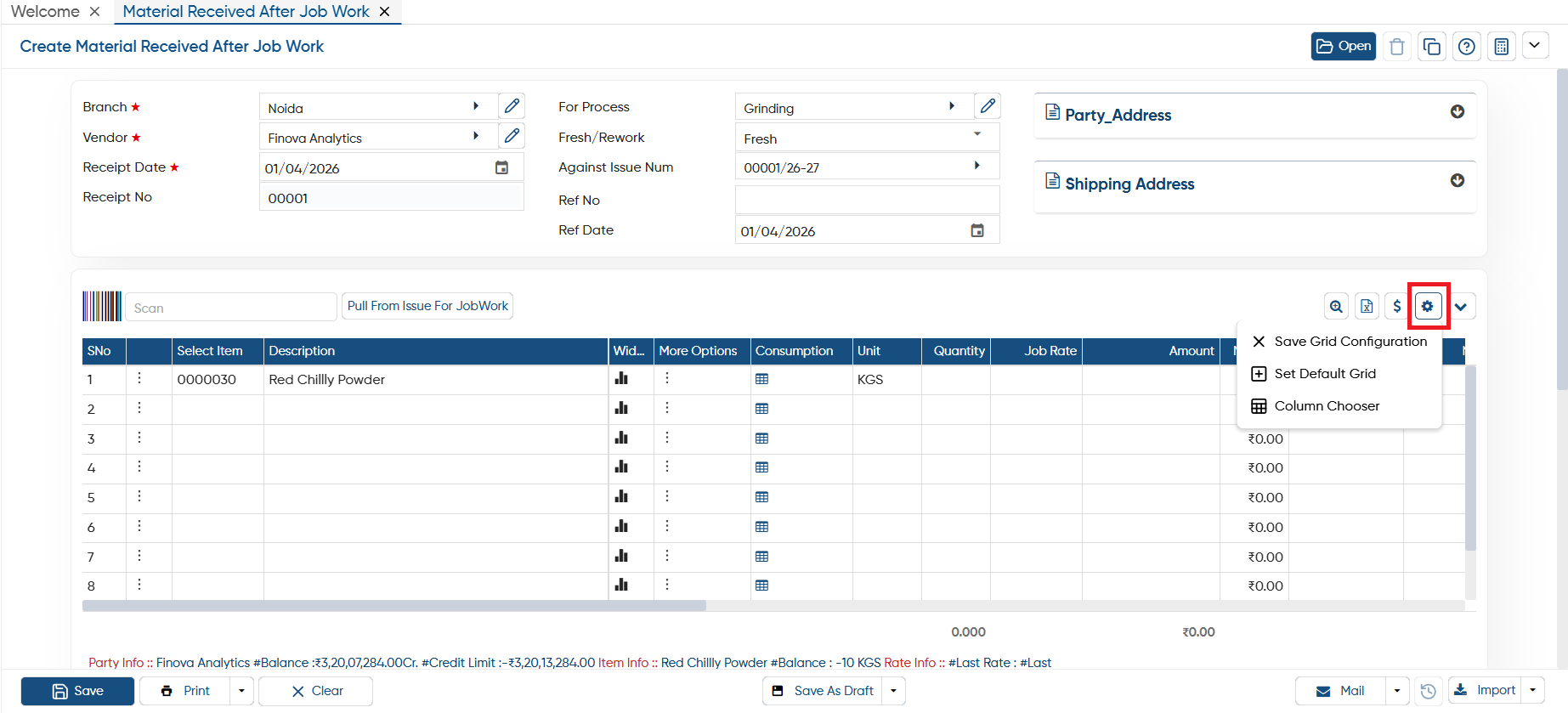The height and width of the screenshot is (713, 1568).
Task: Click the magnifier search icon above grid
Action: pos(1336,306)
